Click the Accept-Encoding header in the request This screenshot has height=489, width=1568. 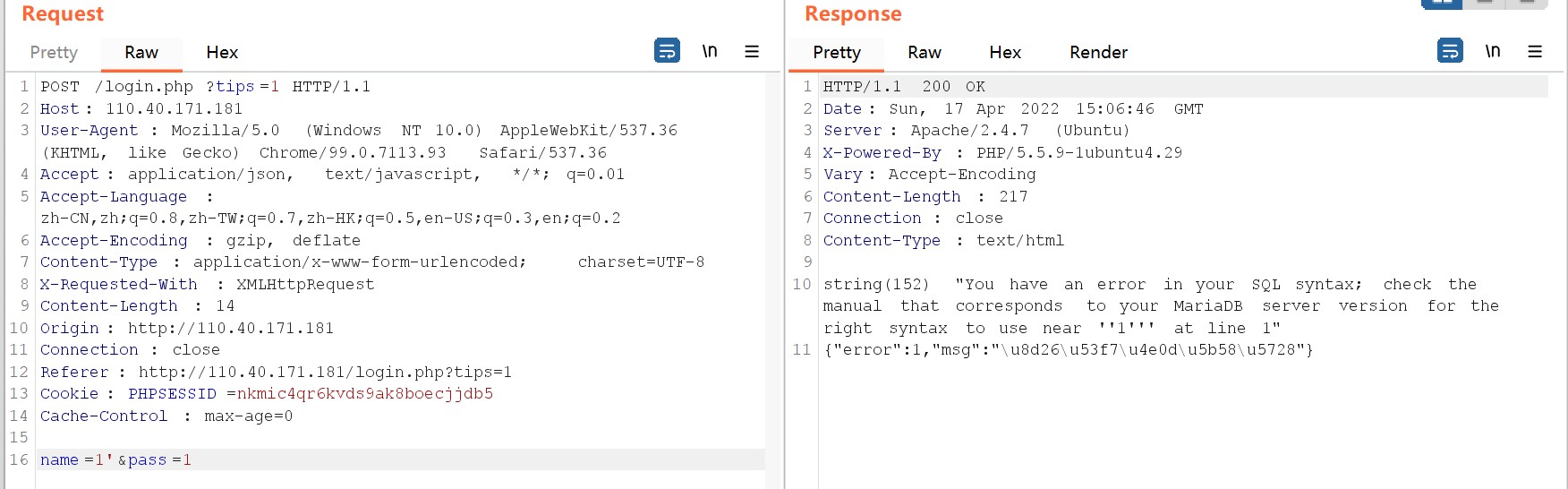tap(114, 240)
